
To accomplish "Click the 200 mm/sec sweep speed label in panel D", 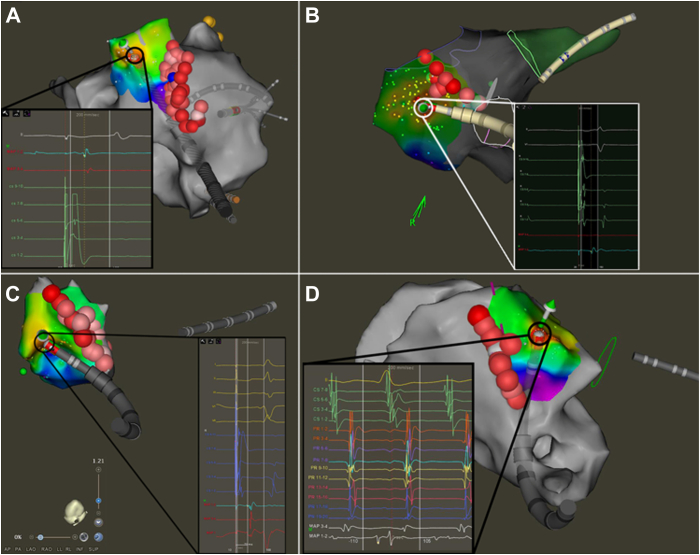I will tap(401, 367).
